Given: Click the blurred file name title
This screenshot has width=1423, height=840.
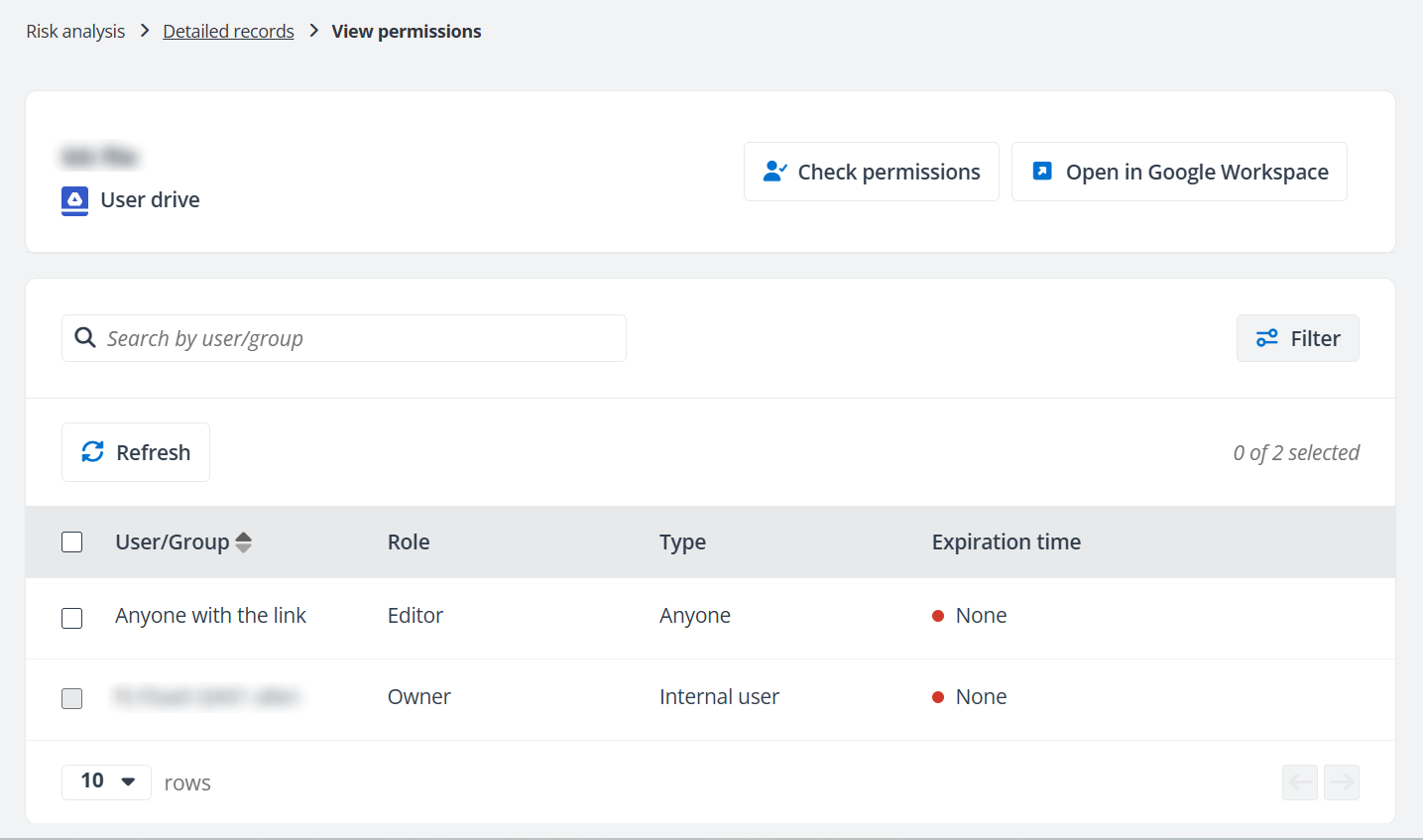Looking at the screenshot, I should pyautogui.click(x=100, y=157).
